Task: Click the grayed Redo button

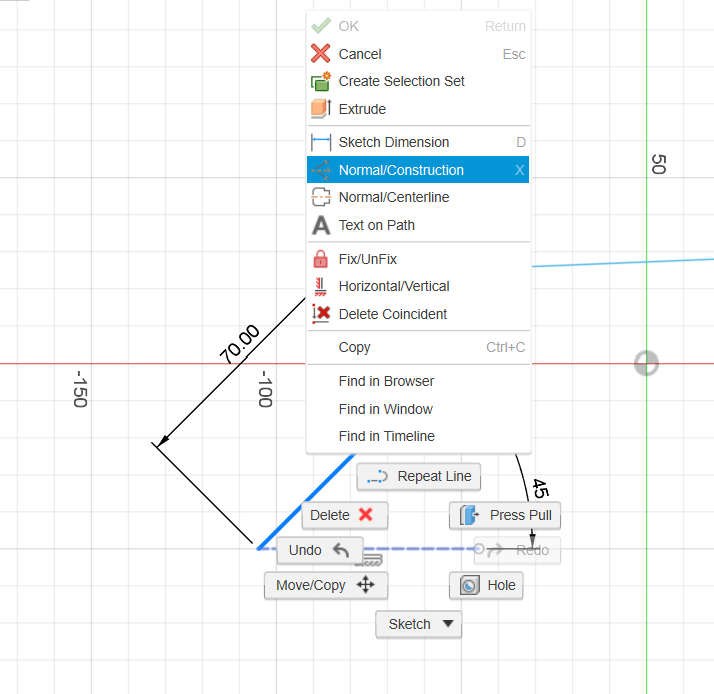Action: pos(517,550)
